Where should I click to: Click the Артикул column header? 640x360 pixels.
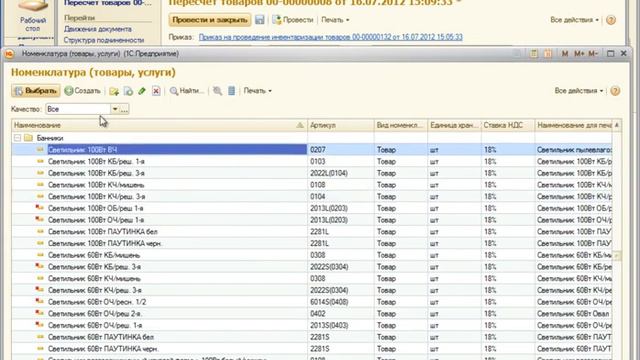[340, 125]
